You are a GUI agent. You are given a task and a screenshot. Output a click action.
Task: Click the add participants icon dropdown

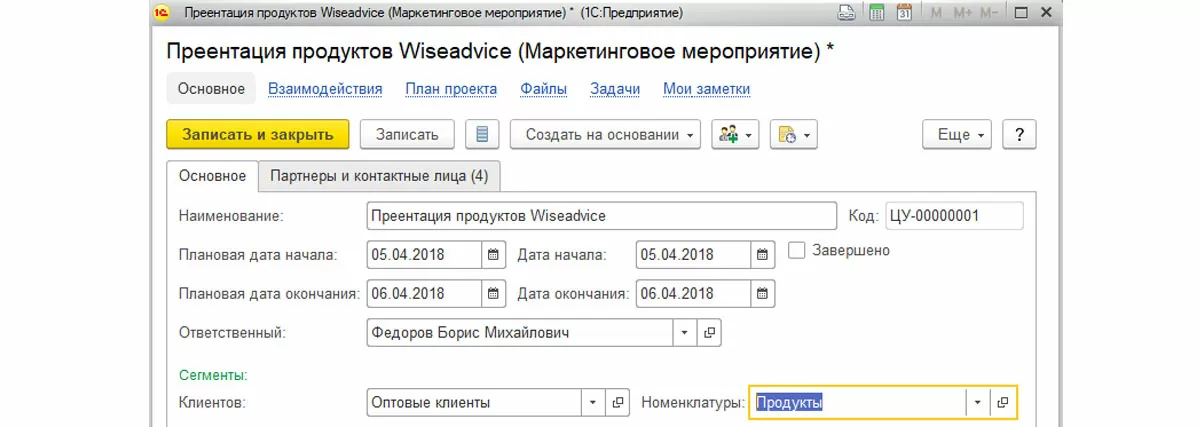pyautogui.click(x=736, y=135)
